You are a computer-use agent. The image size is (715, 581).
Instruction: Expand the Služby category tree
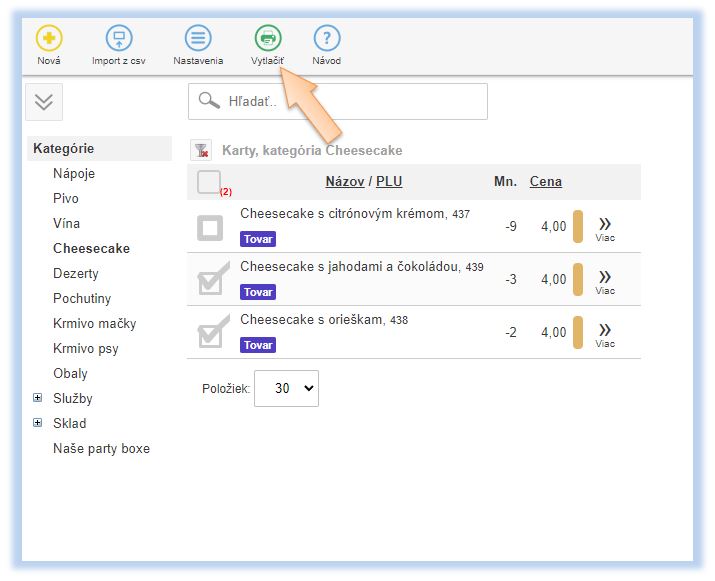click(38, 398)
